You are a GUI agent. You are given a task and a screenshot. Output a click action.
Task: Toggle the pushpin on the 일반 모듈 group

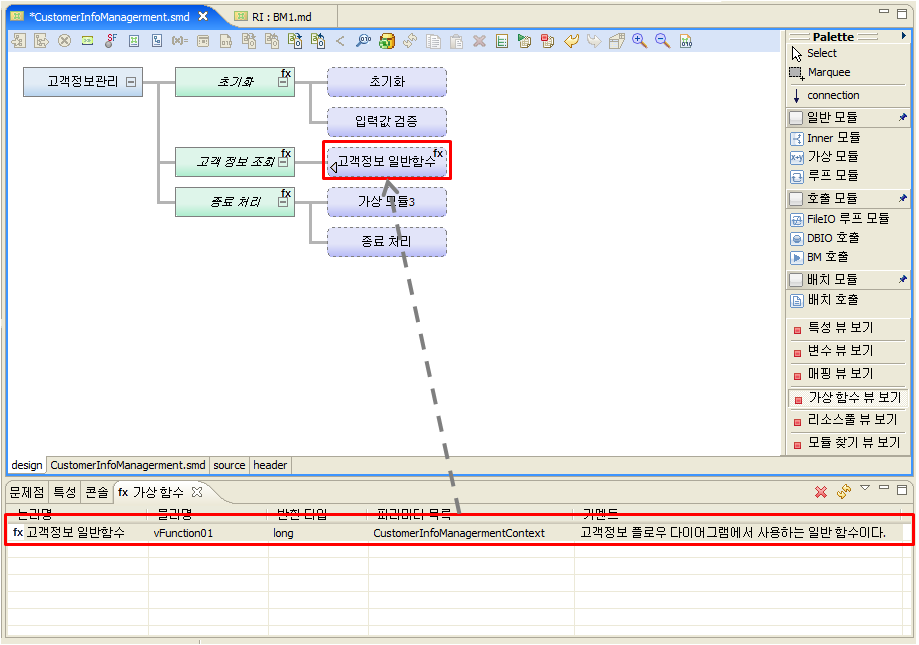(x=906, y=115)
